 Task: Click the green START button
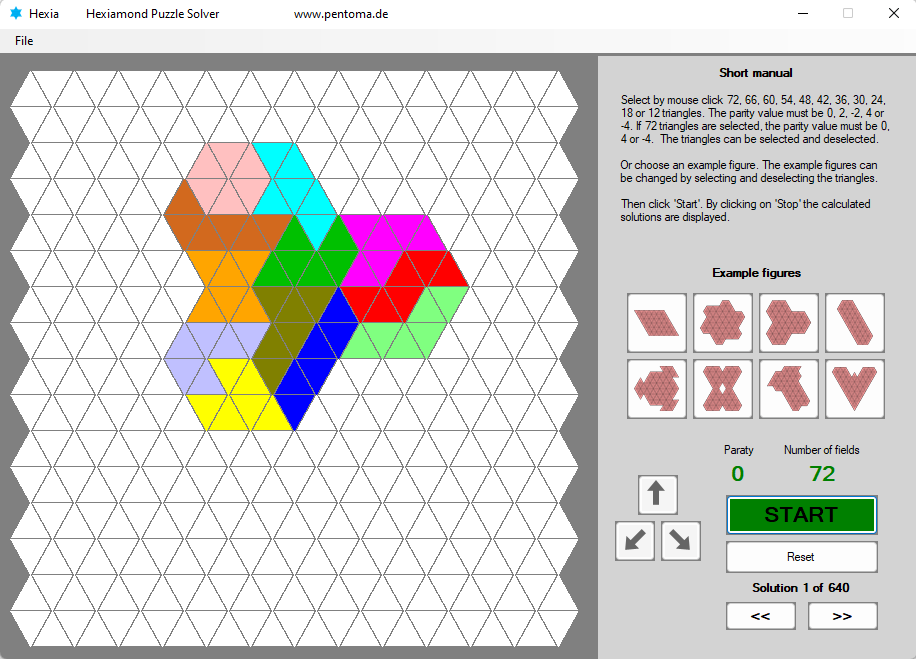[x=802, y=515]
